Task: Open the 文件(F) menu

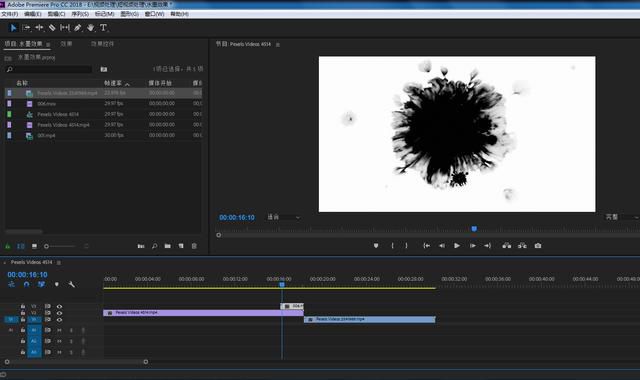Action: (x=9, y=14)
